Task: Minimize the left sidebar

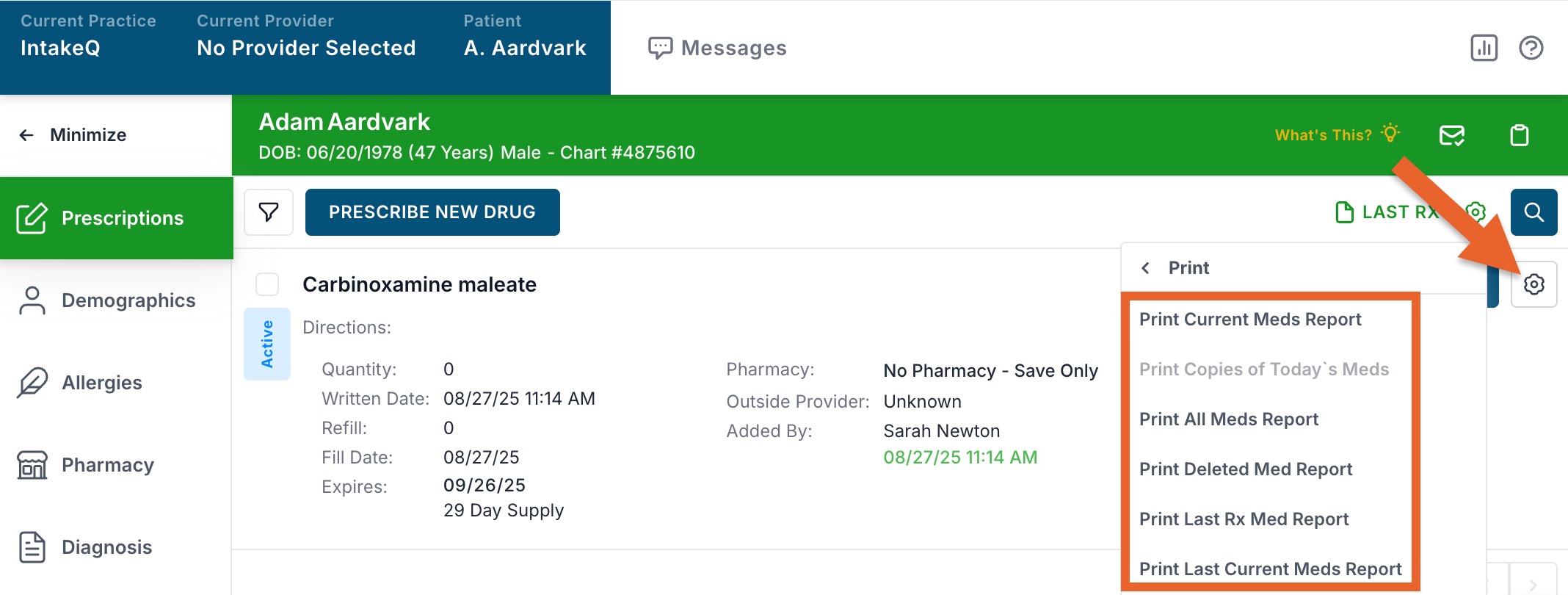Action: coord(73,135)
